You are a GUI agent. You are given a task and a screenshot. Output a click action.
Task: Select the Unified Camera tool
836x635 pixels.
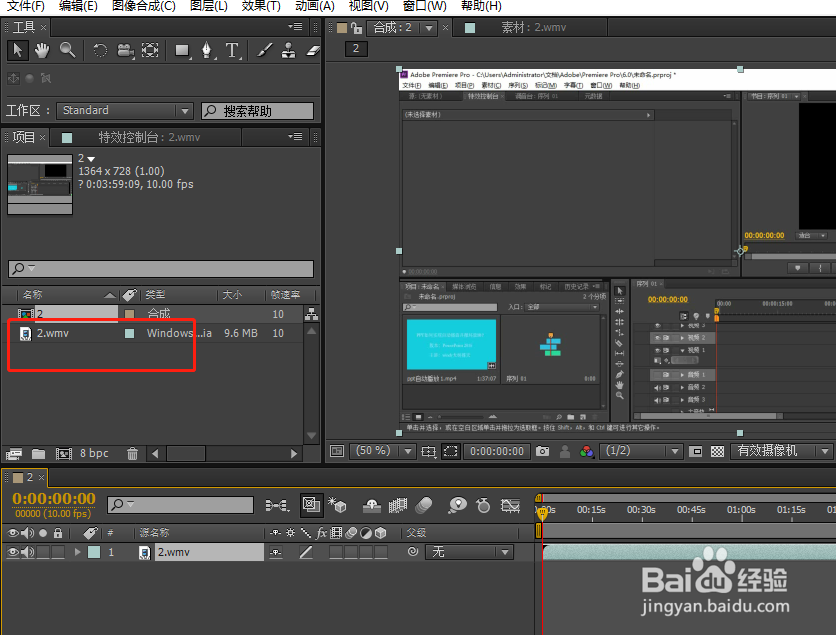click(x=125, y=51)
